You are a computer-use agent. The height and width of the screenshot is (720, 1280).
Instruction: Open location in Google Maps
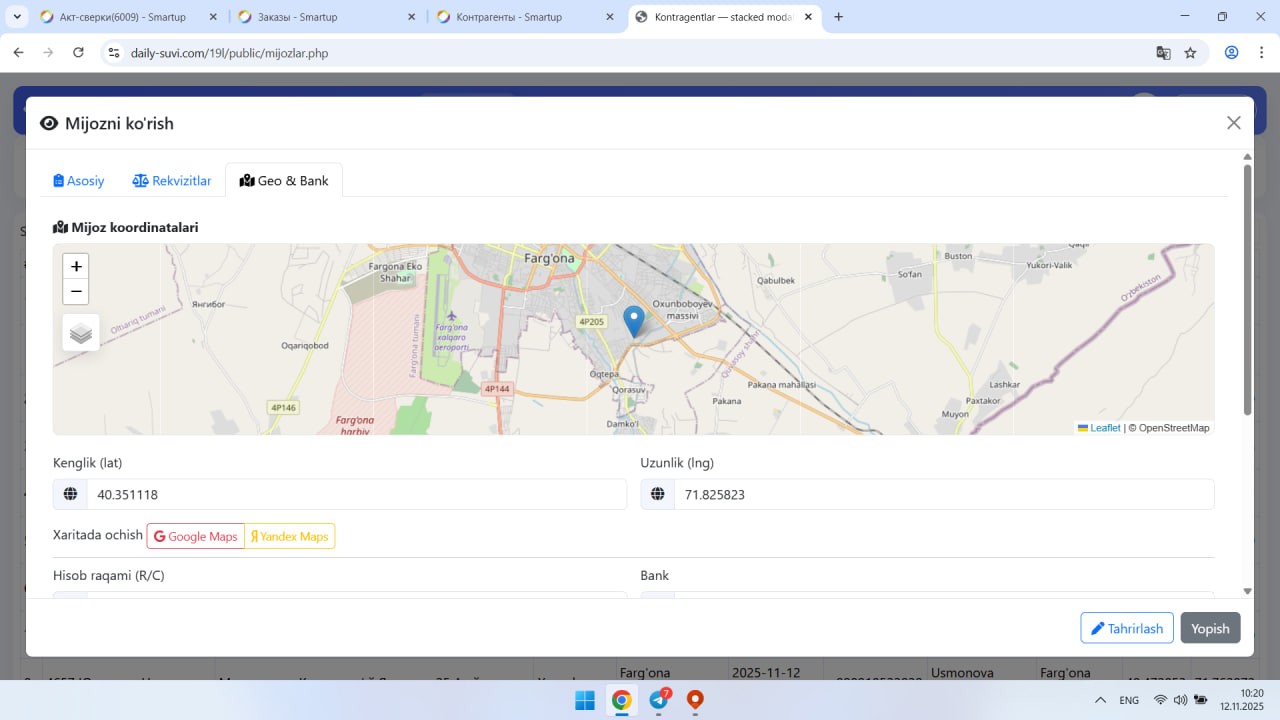196,537
